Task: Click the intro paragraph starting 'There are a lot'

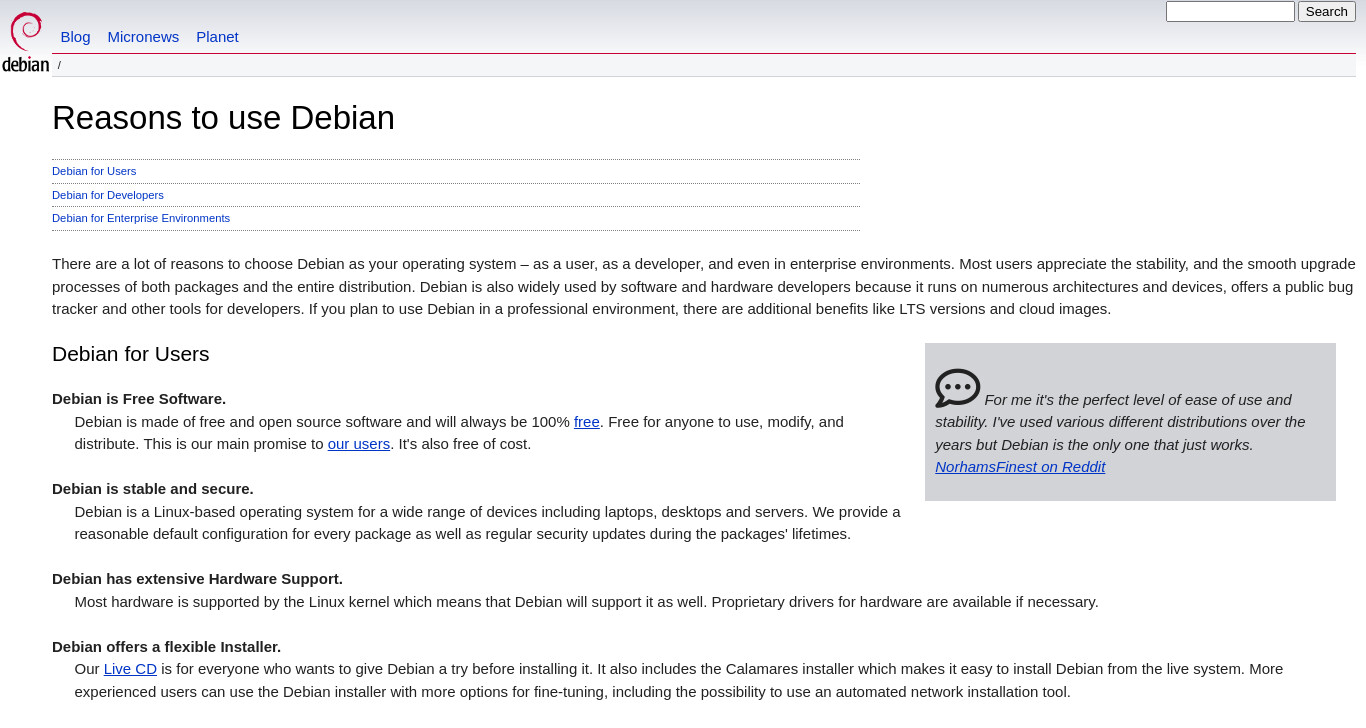Action: 704,286
